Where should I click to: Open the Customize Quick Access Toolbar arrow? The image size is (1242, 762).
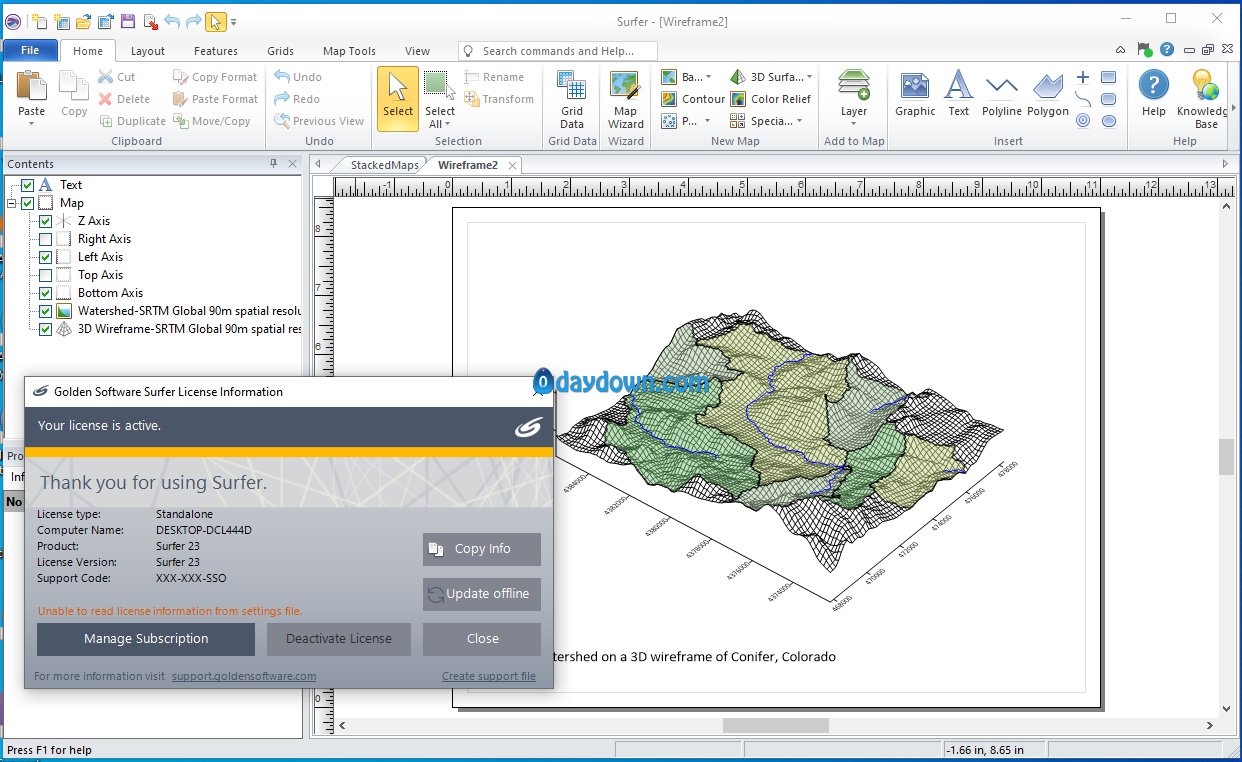coord(233,21)
